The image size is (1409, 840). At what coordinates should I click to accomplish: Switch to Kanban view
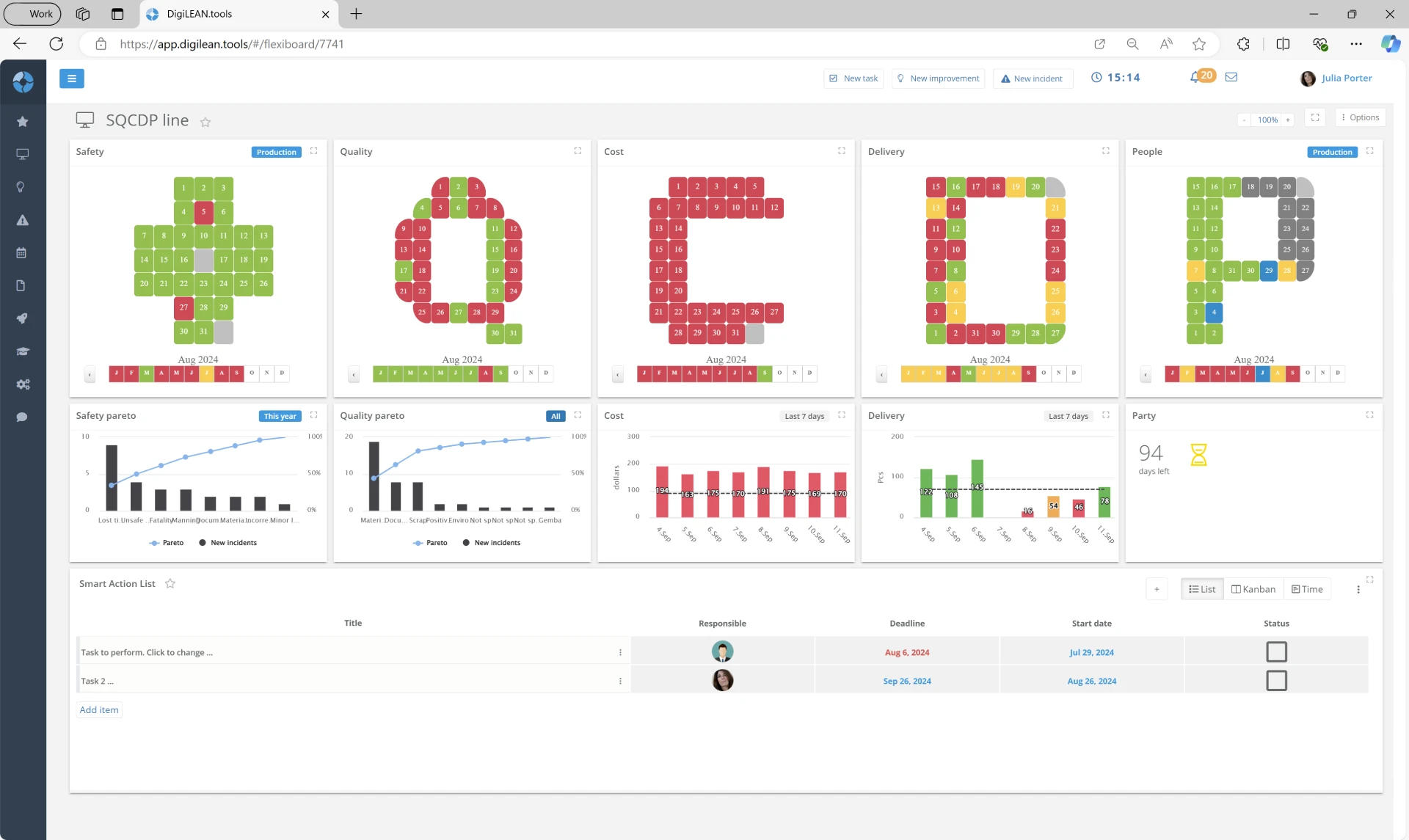(x=1253, y=589)
